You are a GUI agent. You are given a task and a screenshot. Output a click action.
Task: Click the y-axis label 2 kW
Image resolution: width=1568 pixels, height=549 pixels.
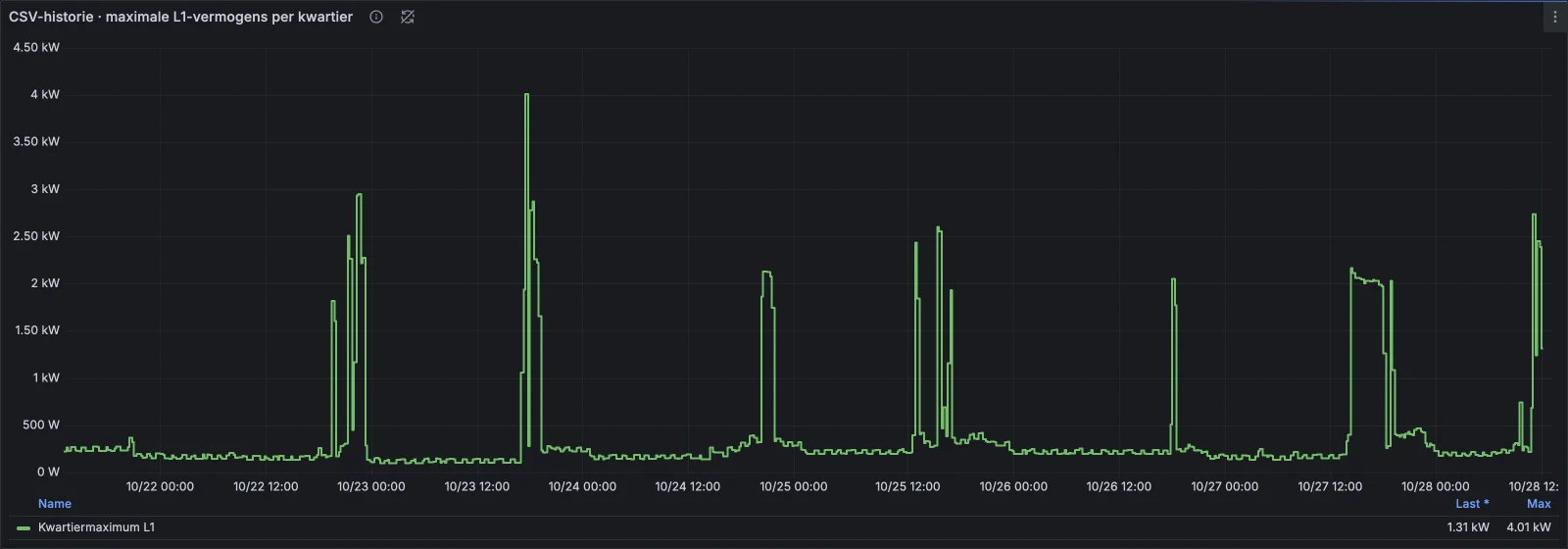(45, 283)
